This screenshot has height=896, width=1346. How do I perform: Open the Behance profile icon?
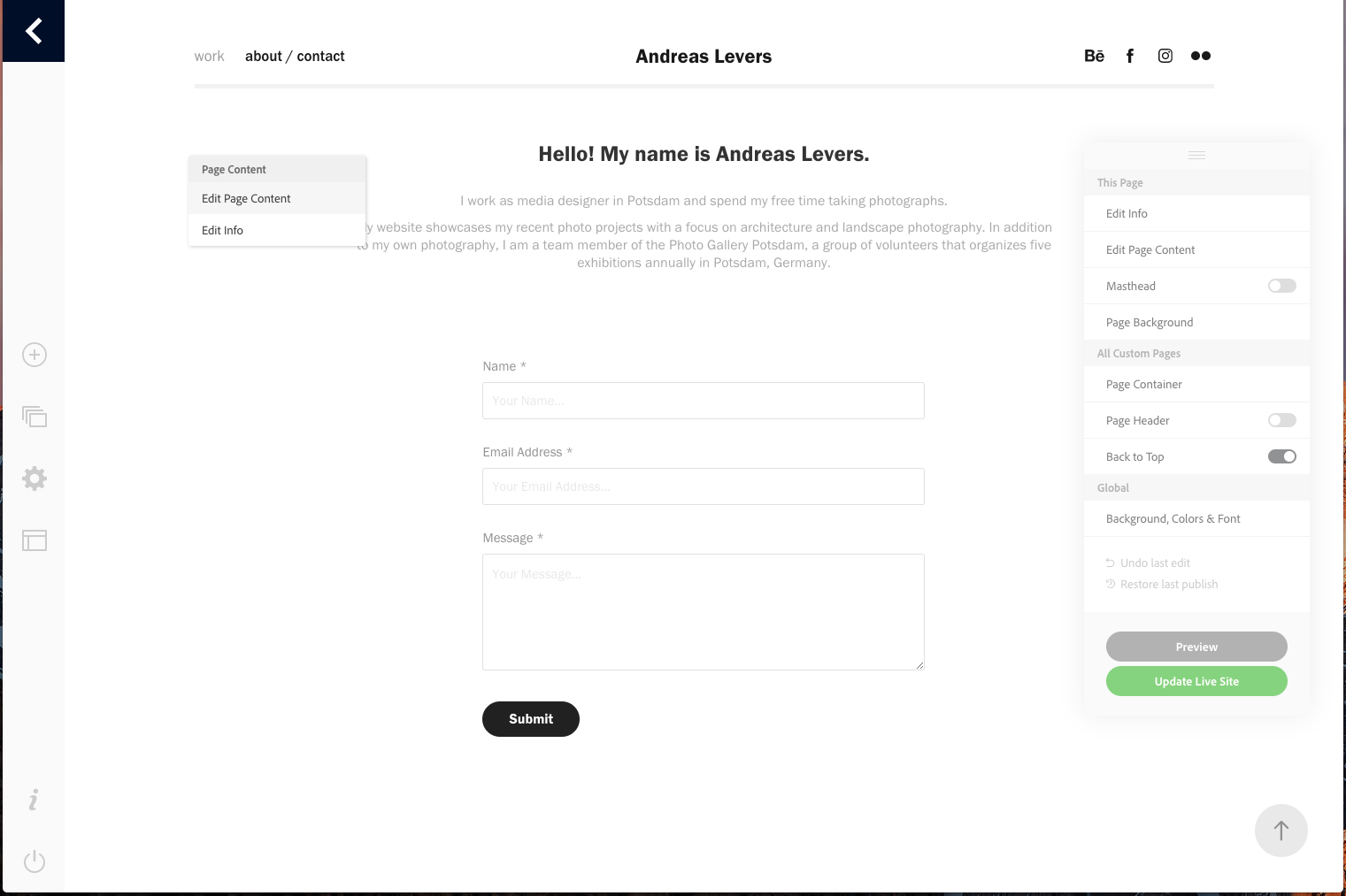pyautogui.click(x=1094, y=56)
